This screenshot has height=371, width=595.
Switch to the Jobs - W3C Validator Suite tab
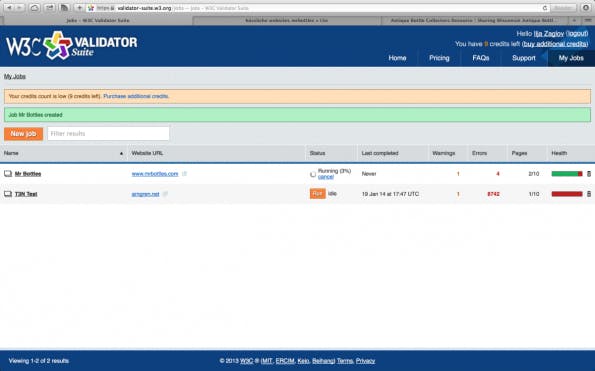(x=98, y=20)
